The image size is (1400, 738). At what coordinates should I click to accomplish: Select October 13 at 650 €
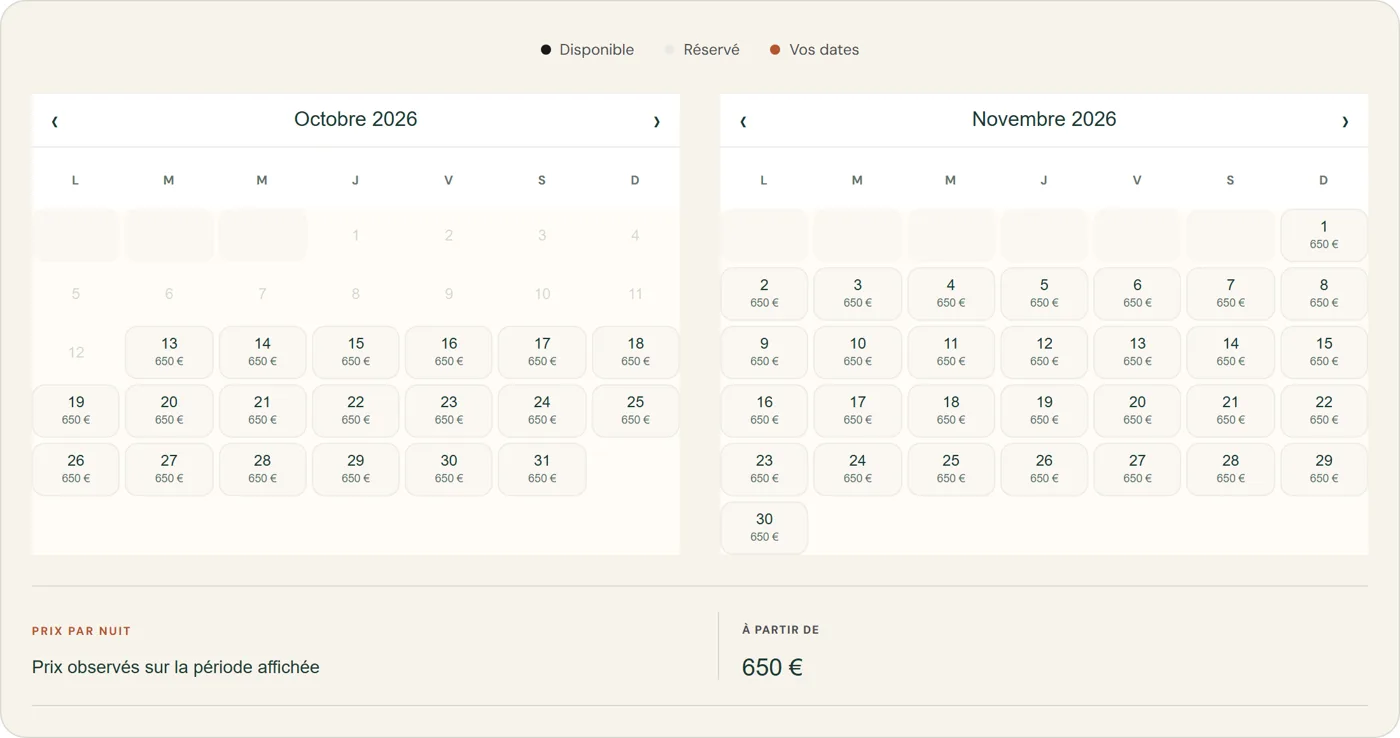pyautogui.click(x=169, y=352)
